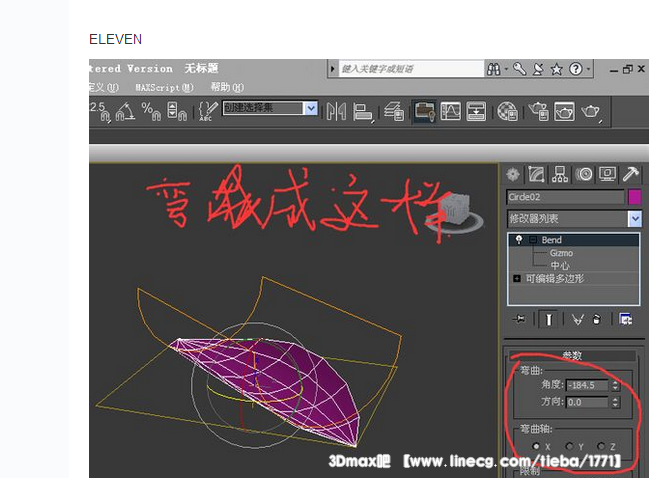Viewport: 650px width, 478px height.
Task: Switch to the Display panel tab
Action: tap(607, 174)
